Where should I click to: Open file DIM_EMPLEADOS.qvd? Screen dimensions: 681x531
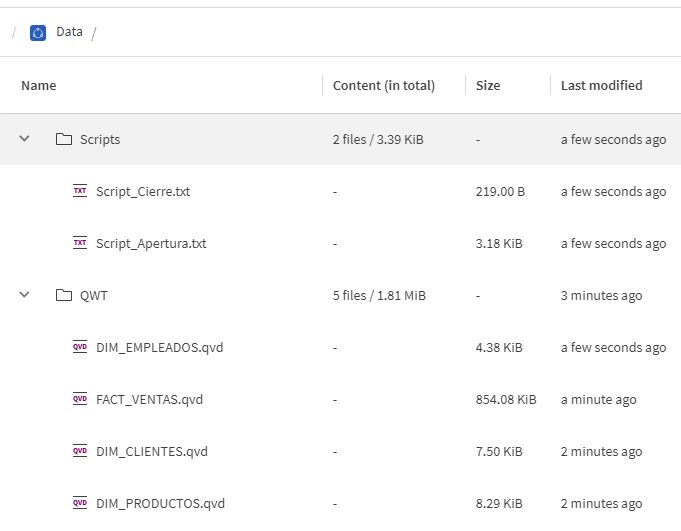point(159,348)
